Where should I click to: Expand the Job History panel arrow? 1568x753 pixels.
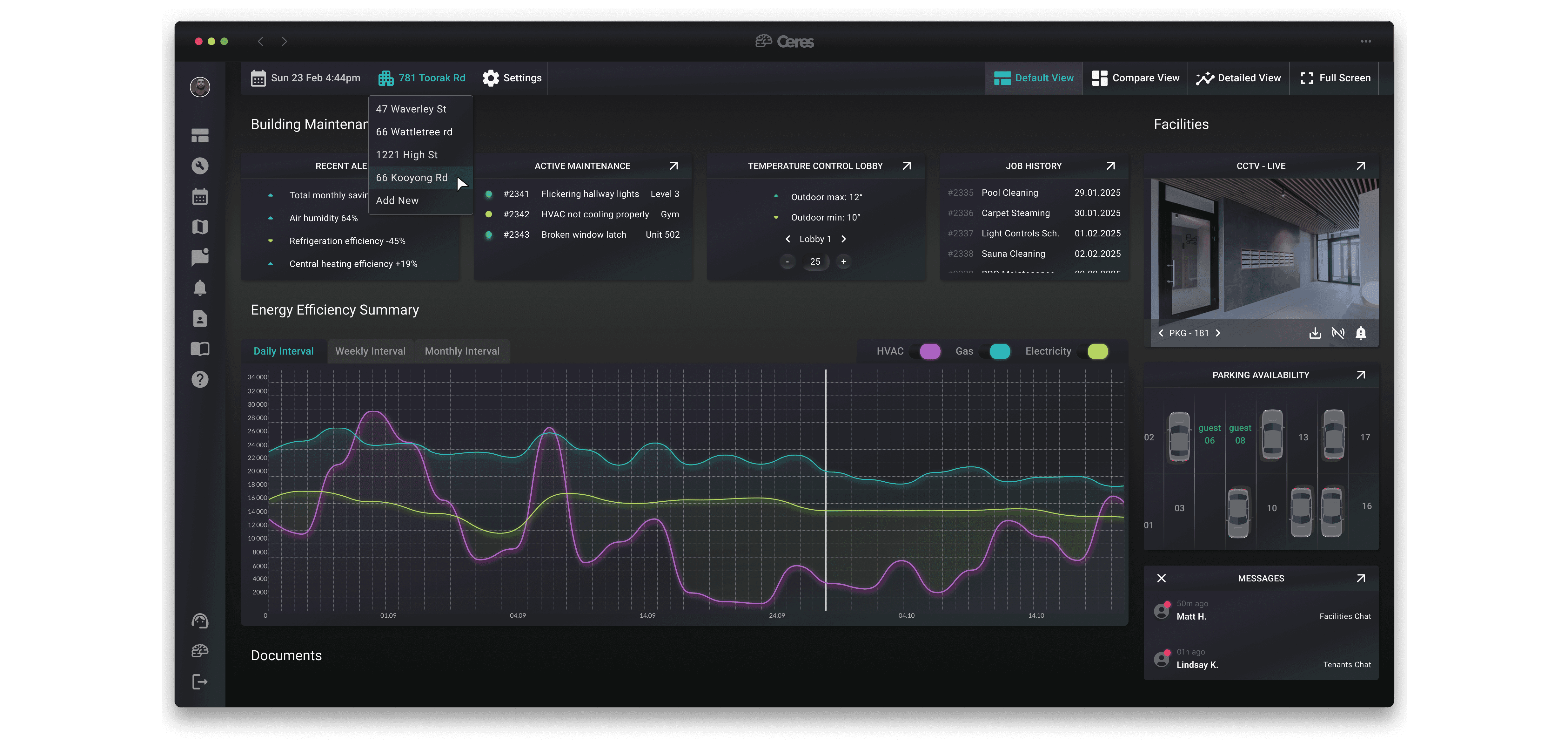[x=1110, y=166]
